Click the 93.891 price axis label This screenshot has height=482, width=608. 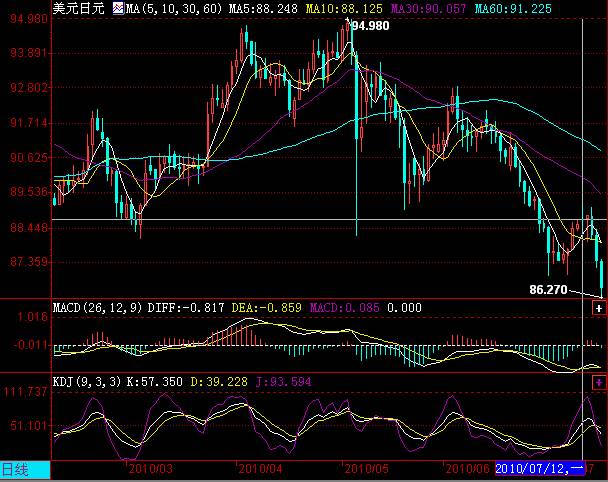(x=29, y=53)
